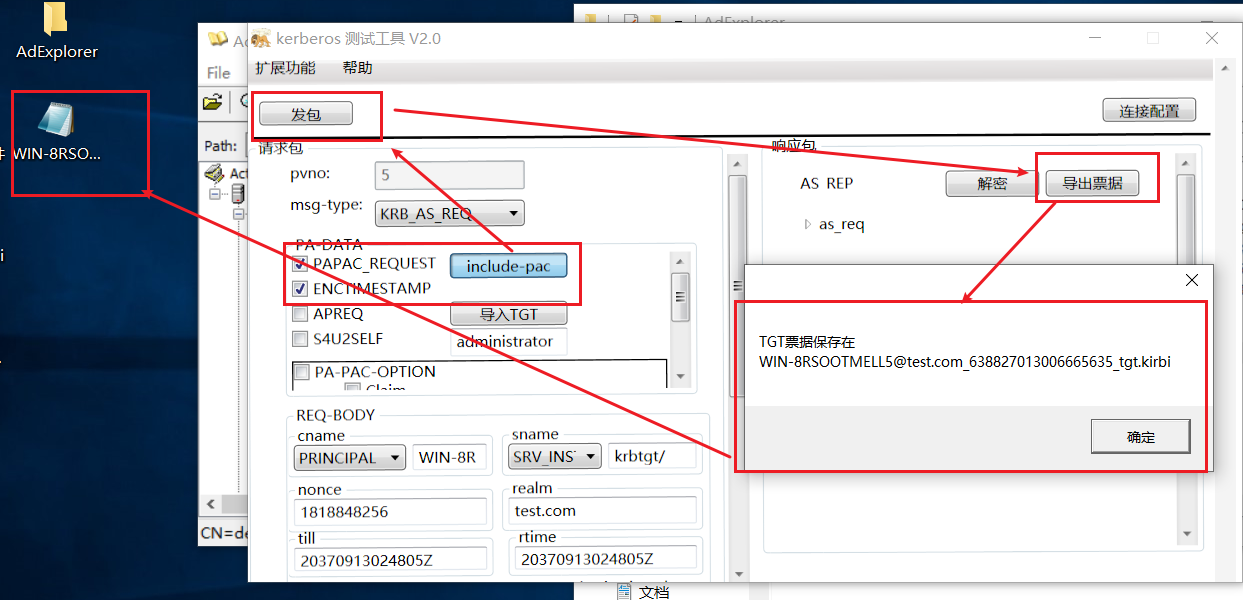Enable the S4U2SELF checkbox
The image size is (1243, 600).
click(300, 339)
